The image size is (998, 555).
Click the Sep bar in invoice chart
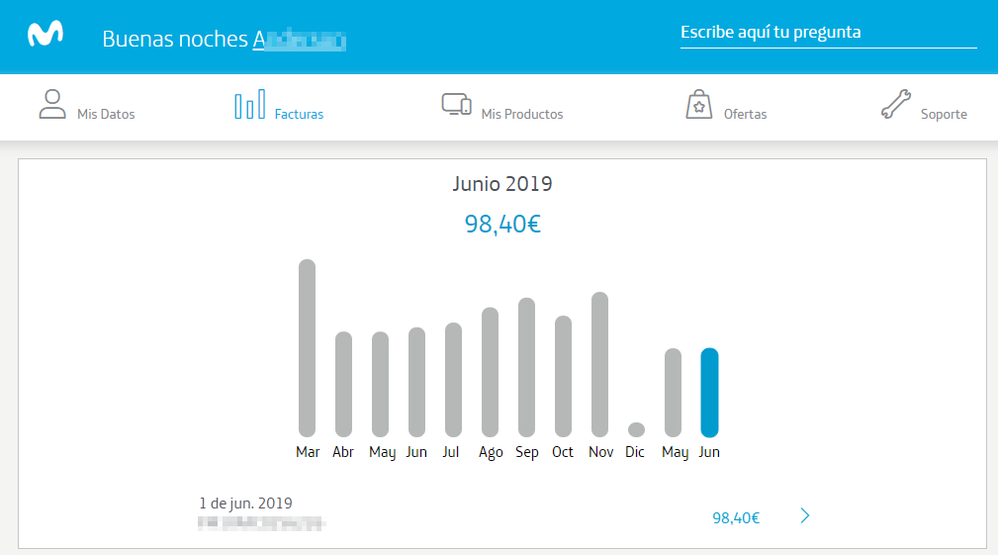pyautogui.click(x=526, y=367)
